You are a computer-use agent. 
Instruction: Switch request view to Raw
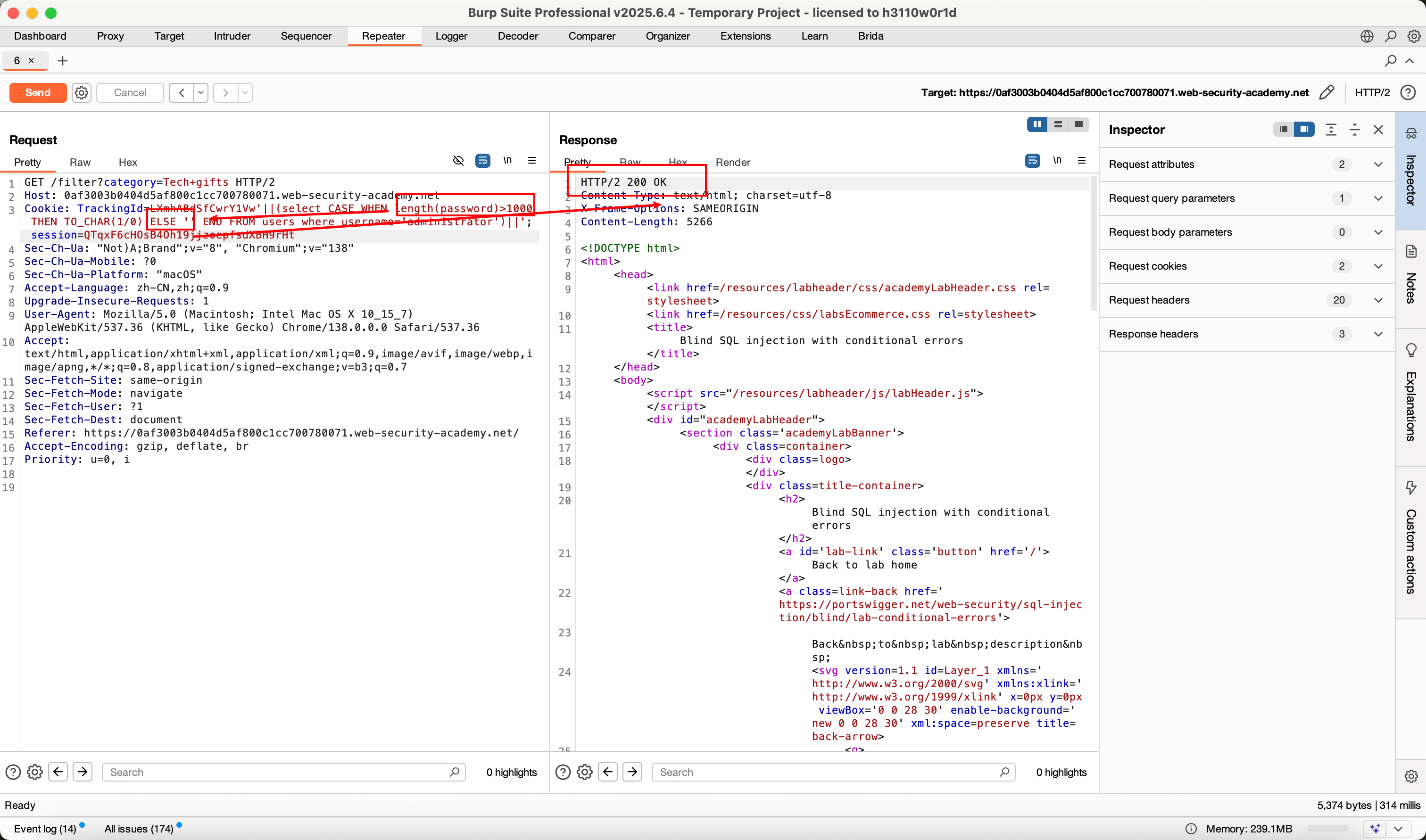point(80,163)
